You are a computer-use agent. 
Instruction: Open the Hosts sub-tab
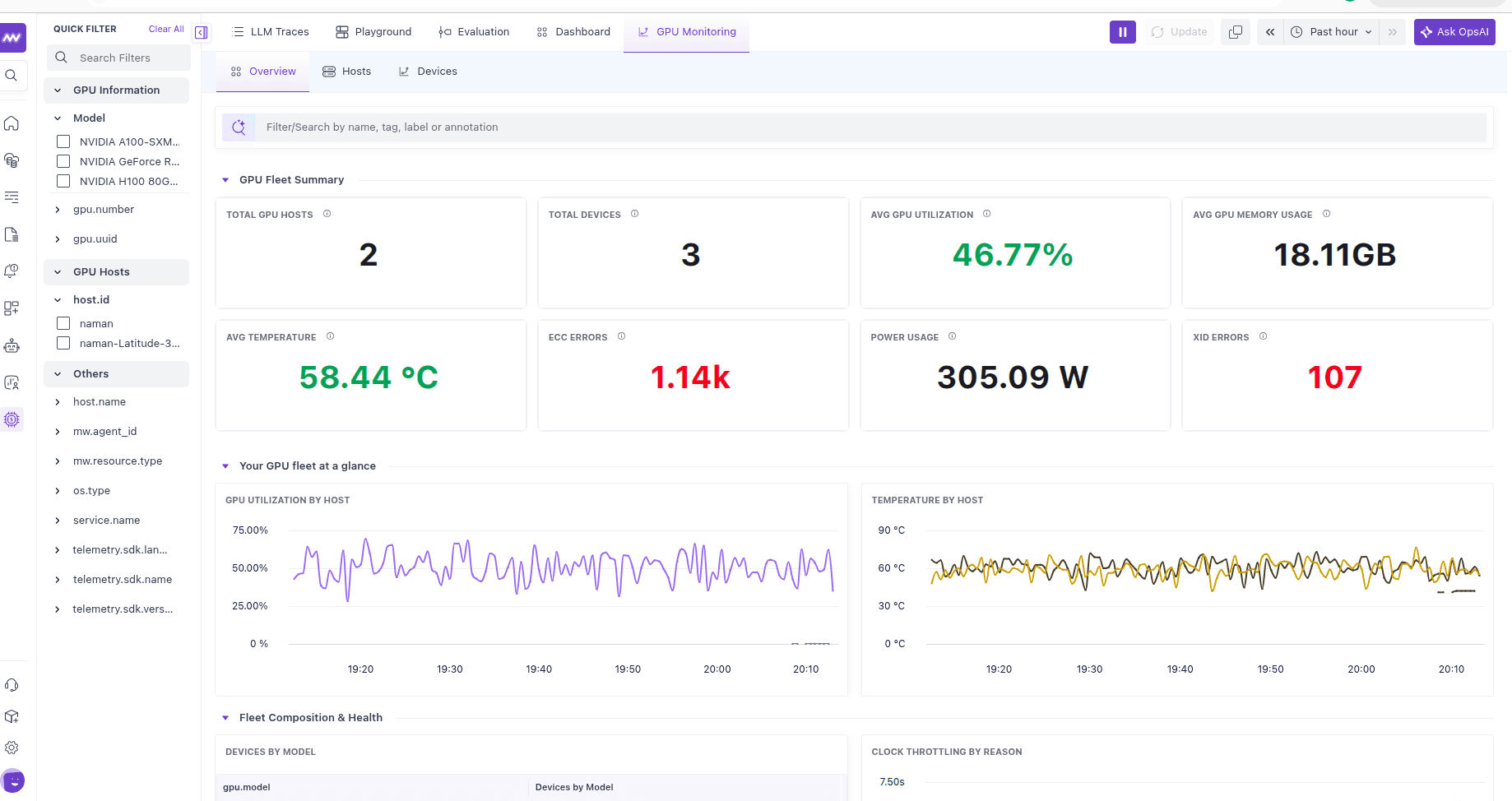(x=346, y=72)
